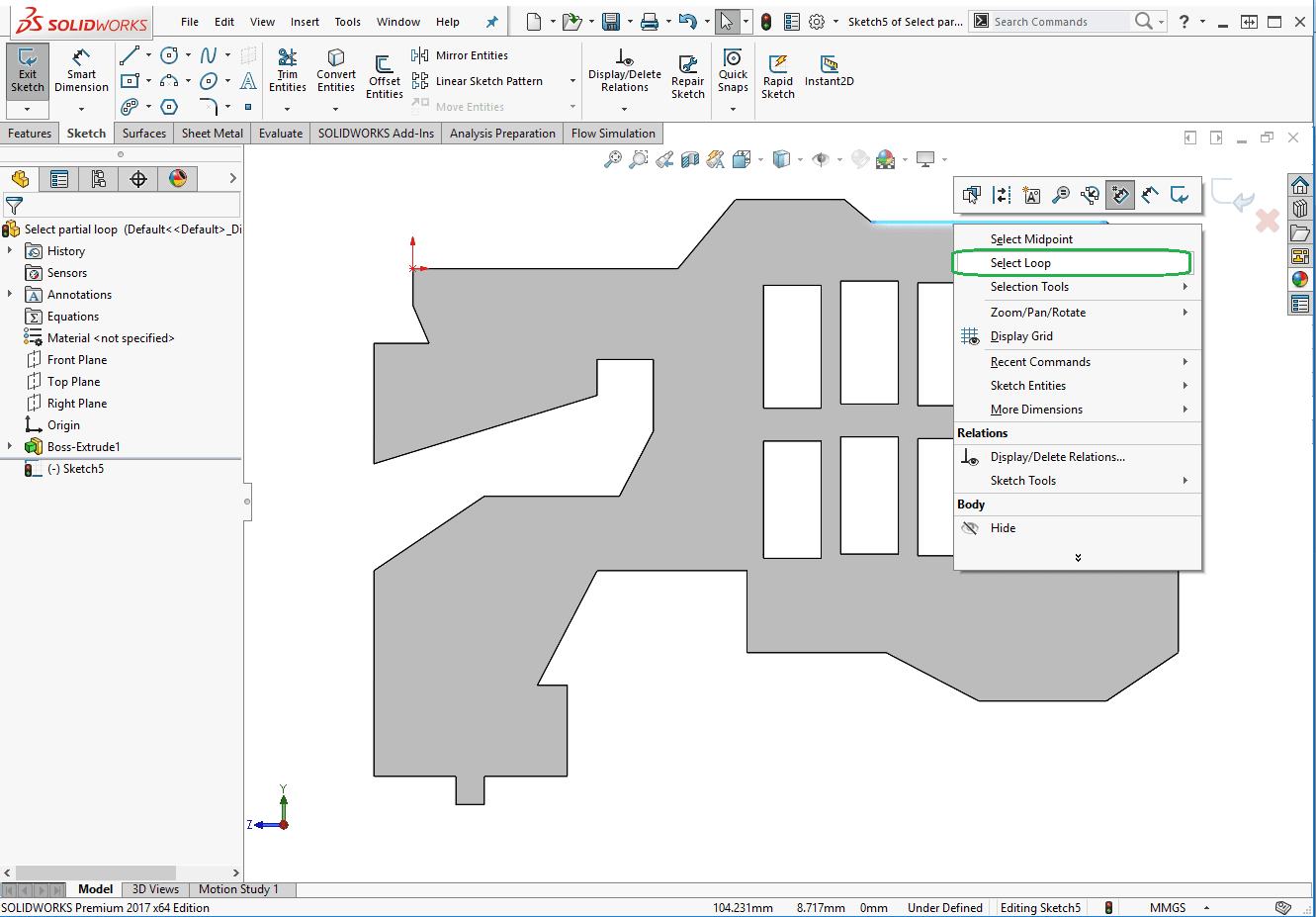Viewport: 1316px width, 917px height.
Task: Expand the Boss-Extrude1 feature node
Action: click(x=10, y=447)
